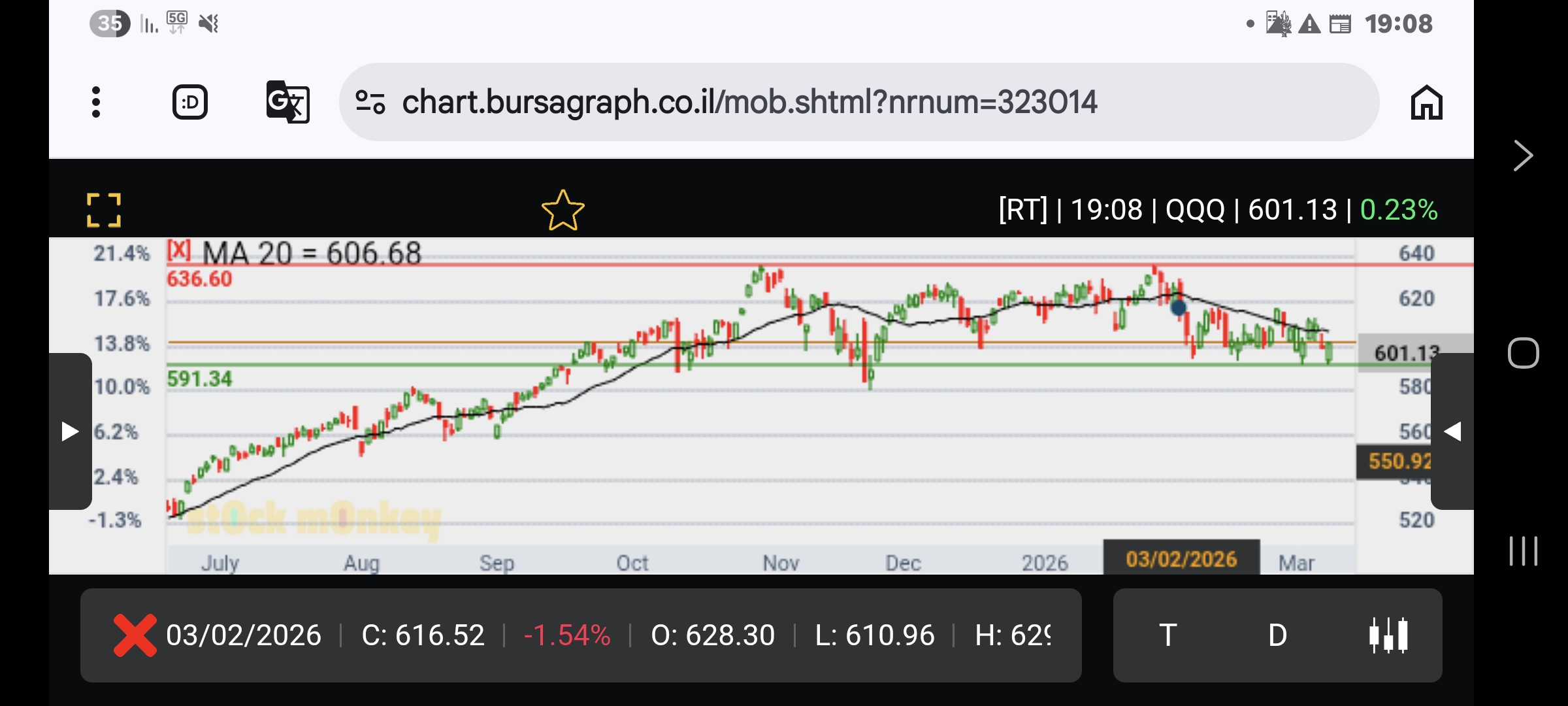Open the tab switcher icon
Screen dimensions: 1568x706
point(190,102)
